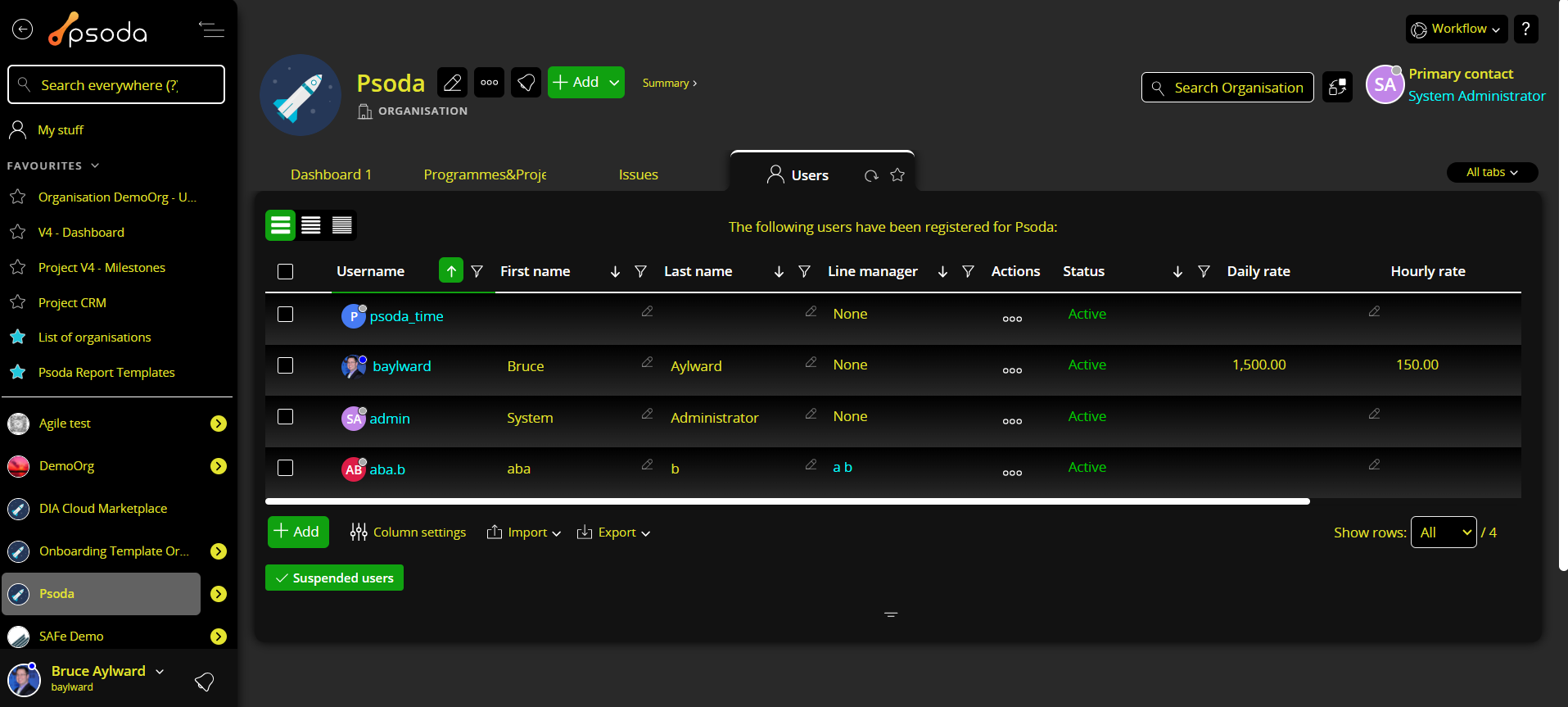1568x707 pixels.
Task: Toggle the star beside V4 - Dashboard
Action: pos(17,232)
